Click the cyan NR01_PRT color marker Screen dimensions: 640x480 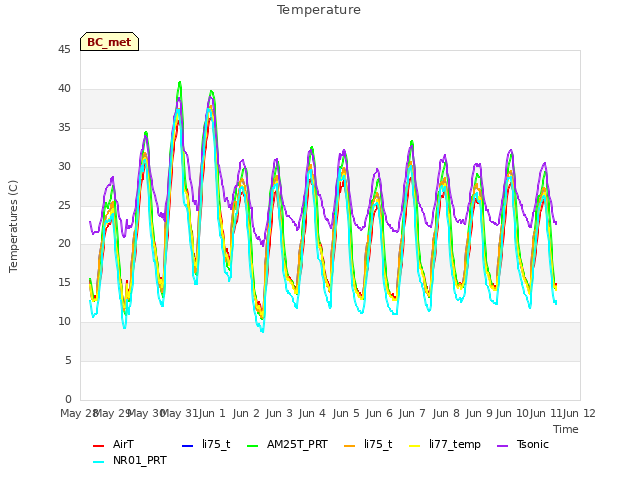point(98,462)
